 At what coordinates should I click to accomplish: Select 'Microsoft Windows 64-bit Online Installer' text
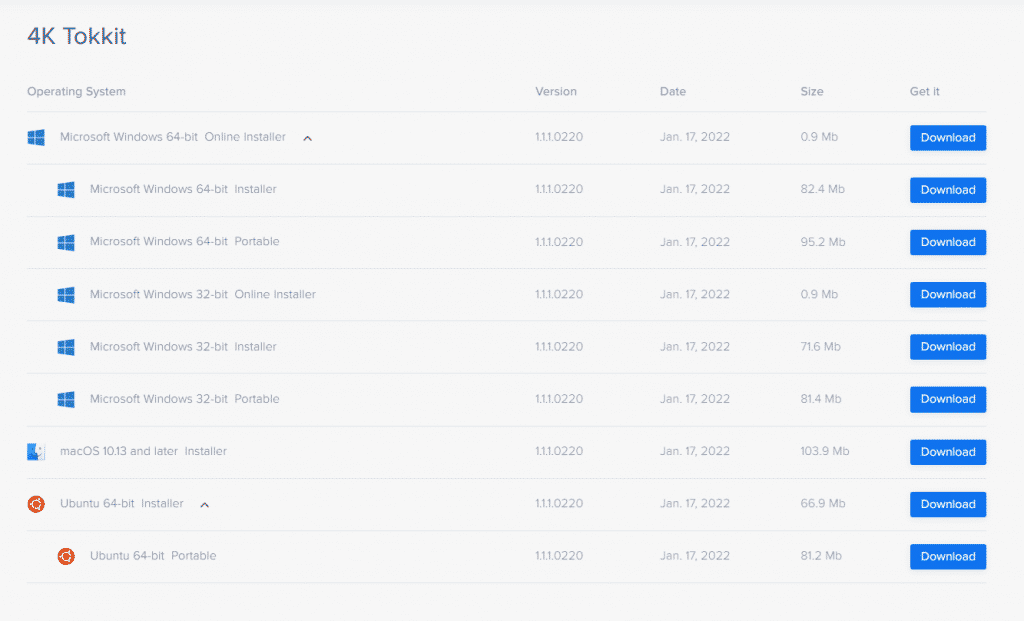172,137
